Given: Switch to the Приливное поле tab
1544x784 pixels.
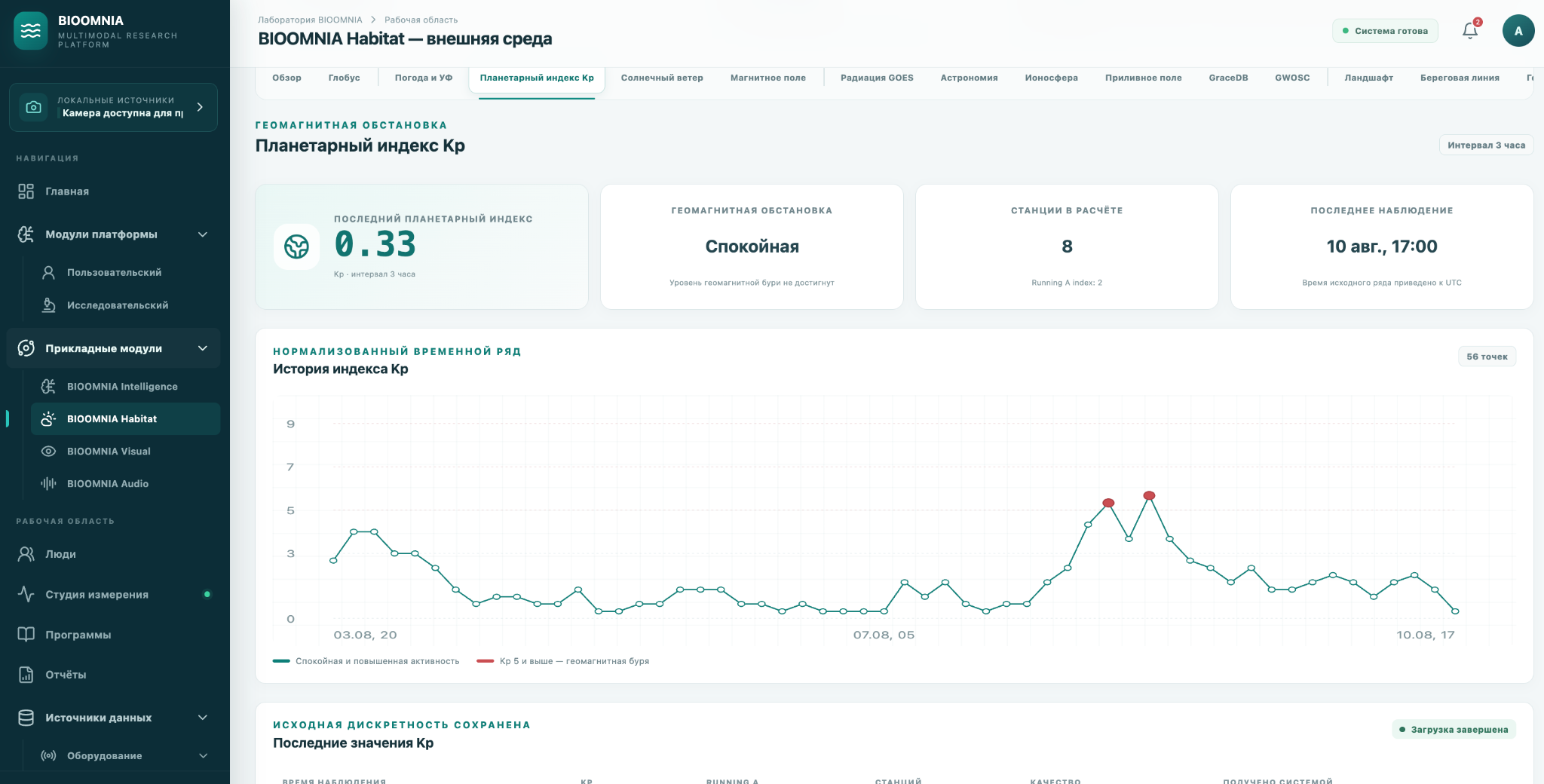Looking at the screenshot, I should (x=1143, y=78).
